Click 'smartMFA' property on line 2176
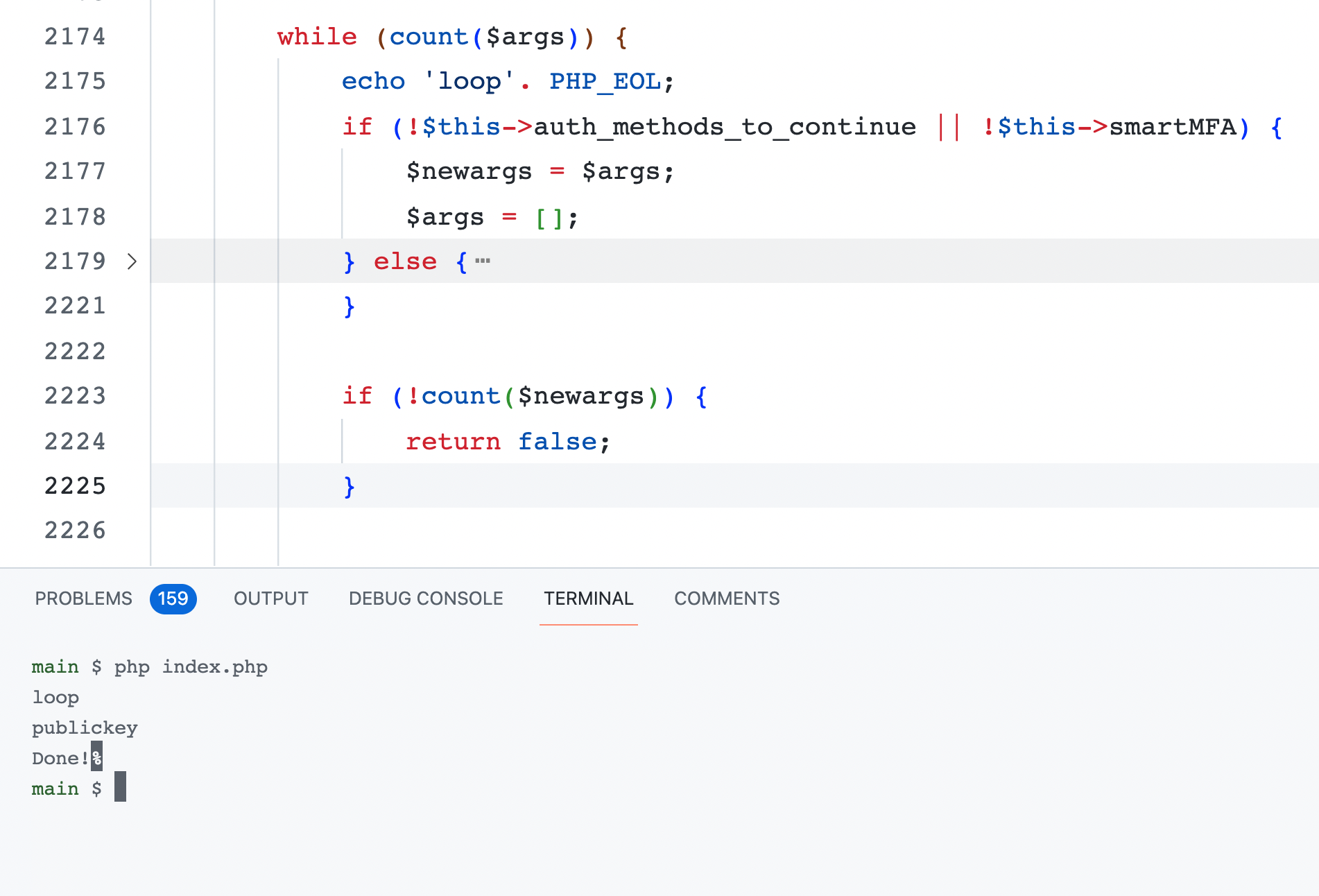Viewport: 1319px width, 896px height. (x=1173, y=127)
